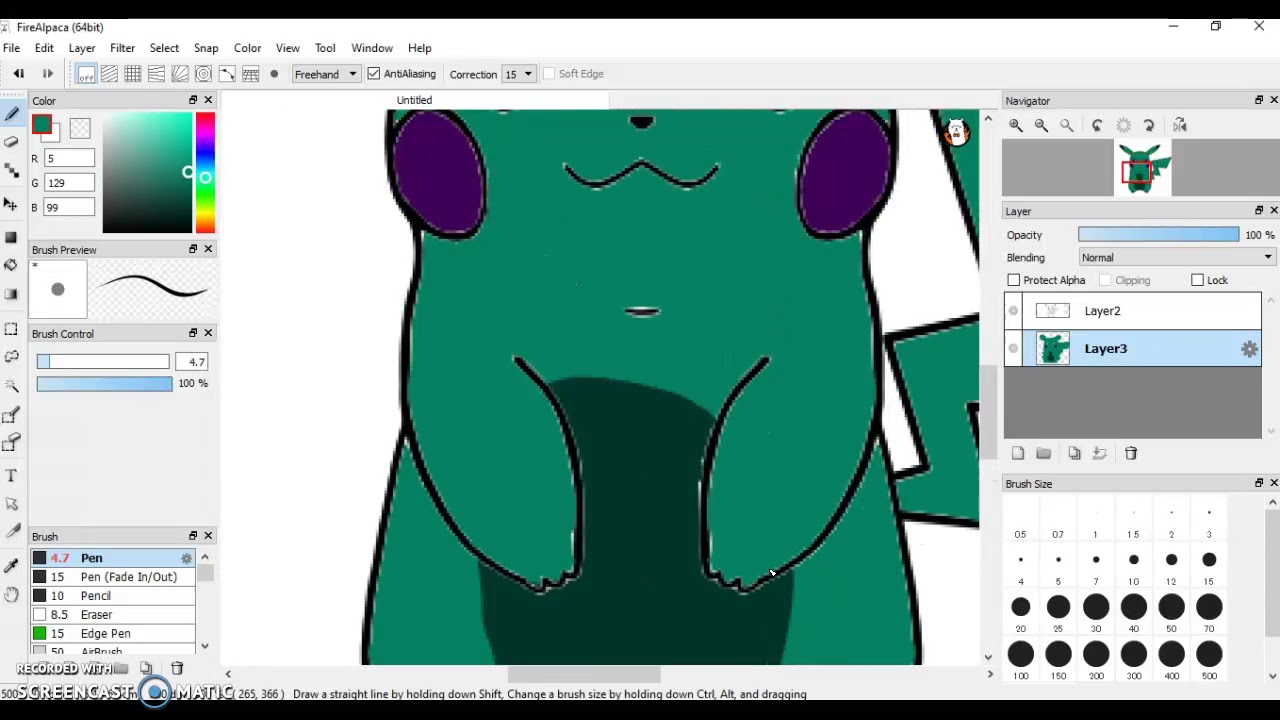Rotate canvas left in Navigator
Screen dimensions: 1280x720
(x=1097, y=125)
